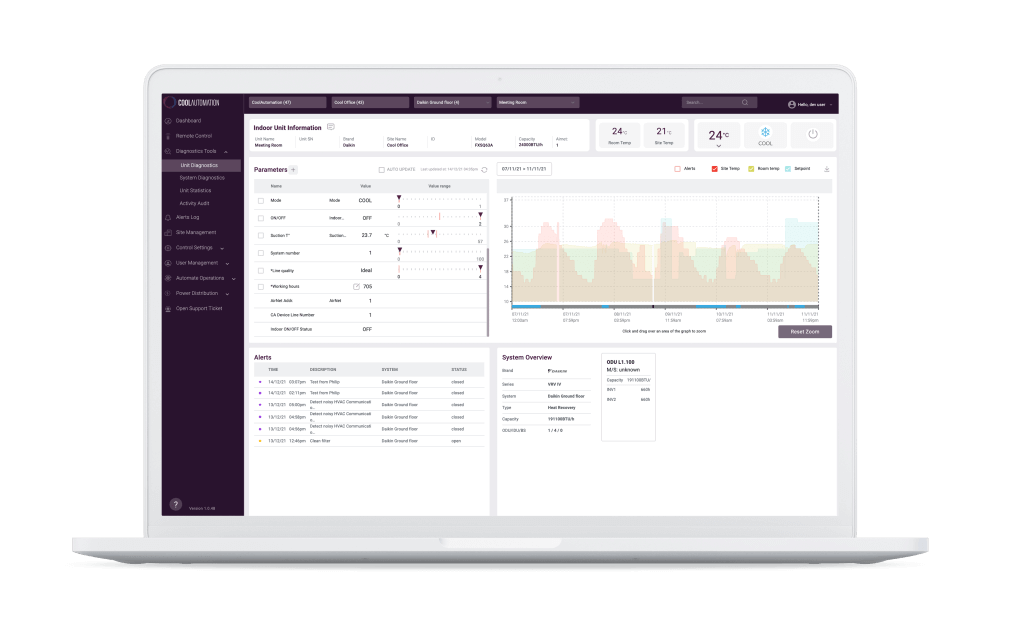This screenshot has height=631, width=1024.
Task: Click the Indoor ON/OFF Status parameter row
Action: point(370,329)
